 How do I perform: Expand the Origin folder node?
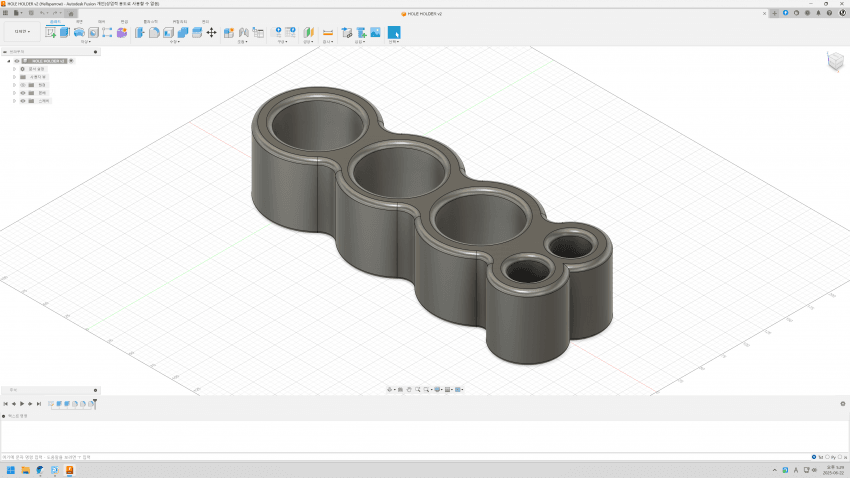coord(15,85)
